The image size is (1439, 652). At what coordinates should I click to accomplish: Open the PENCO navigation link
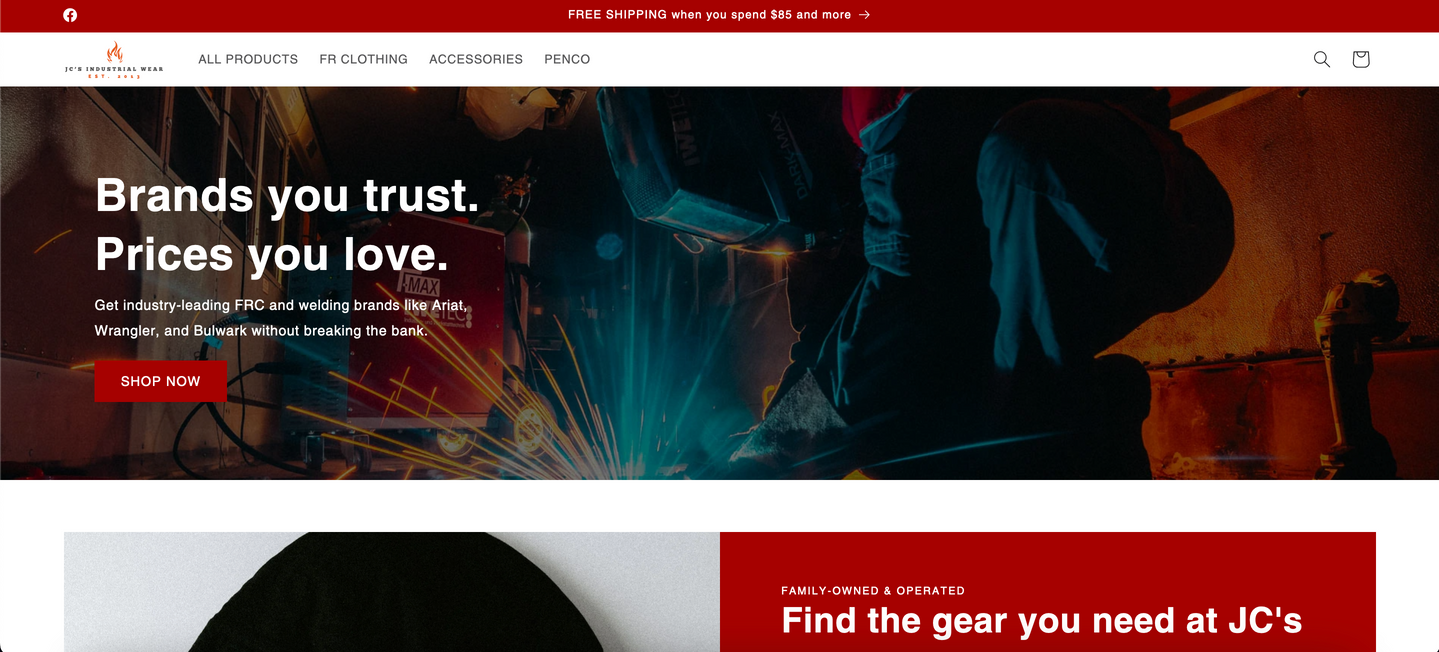(567, 59)
